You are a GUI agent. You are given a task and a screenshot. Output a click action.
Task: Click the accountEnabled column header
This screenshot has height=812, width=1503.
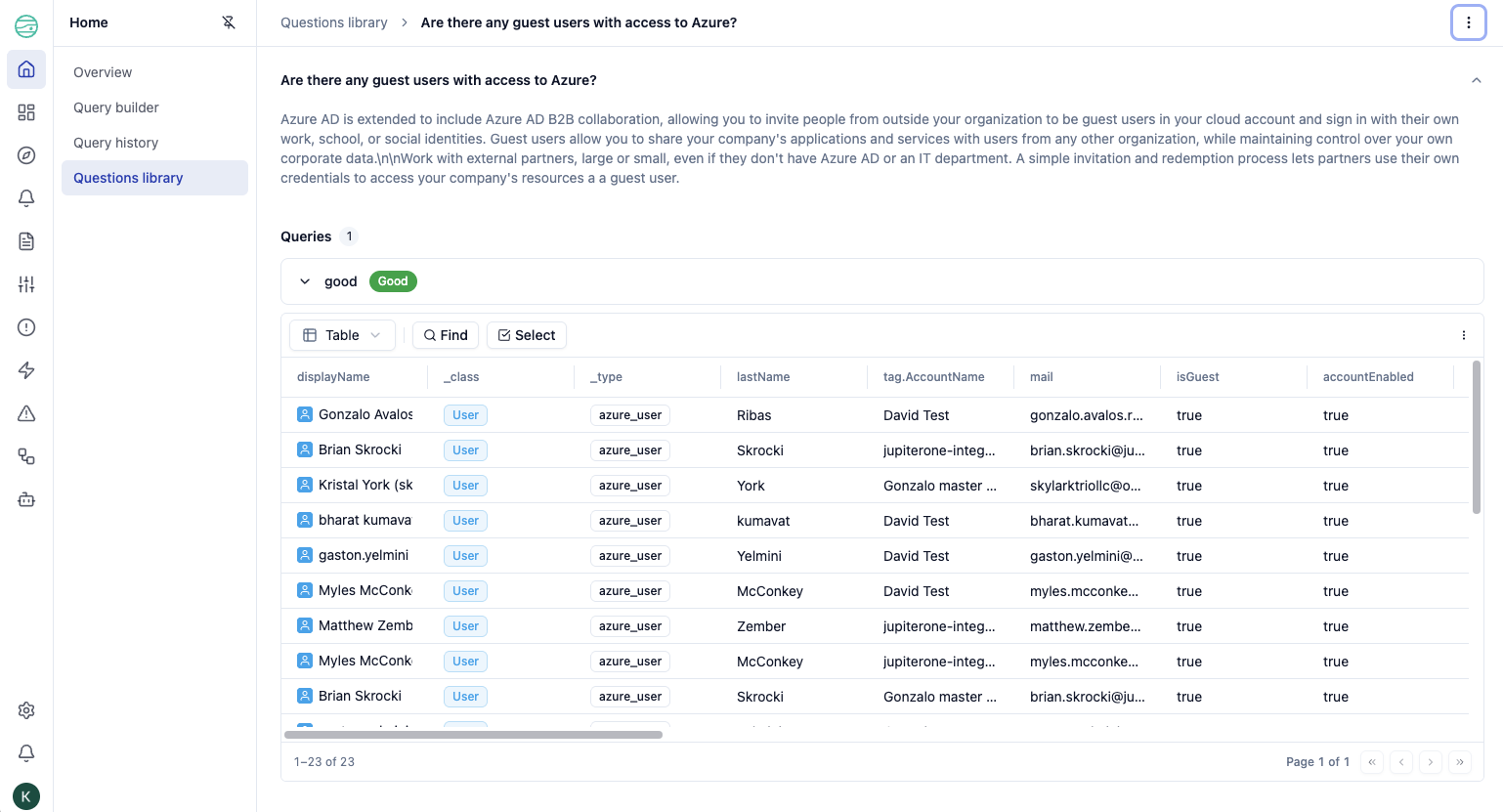tap(1368, 377)
